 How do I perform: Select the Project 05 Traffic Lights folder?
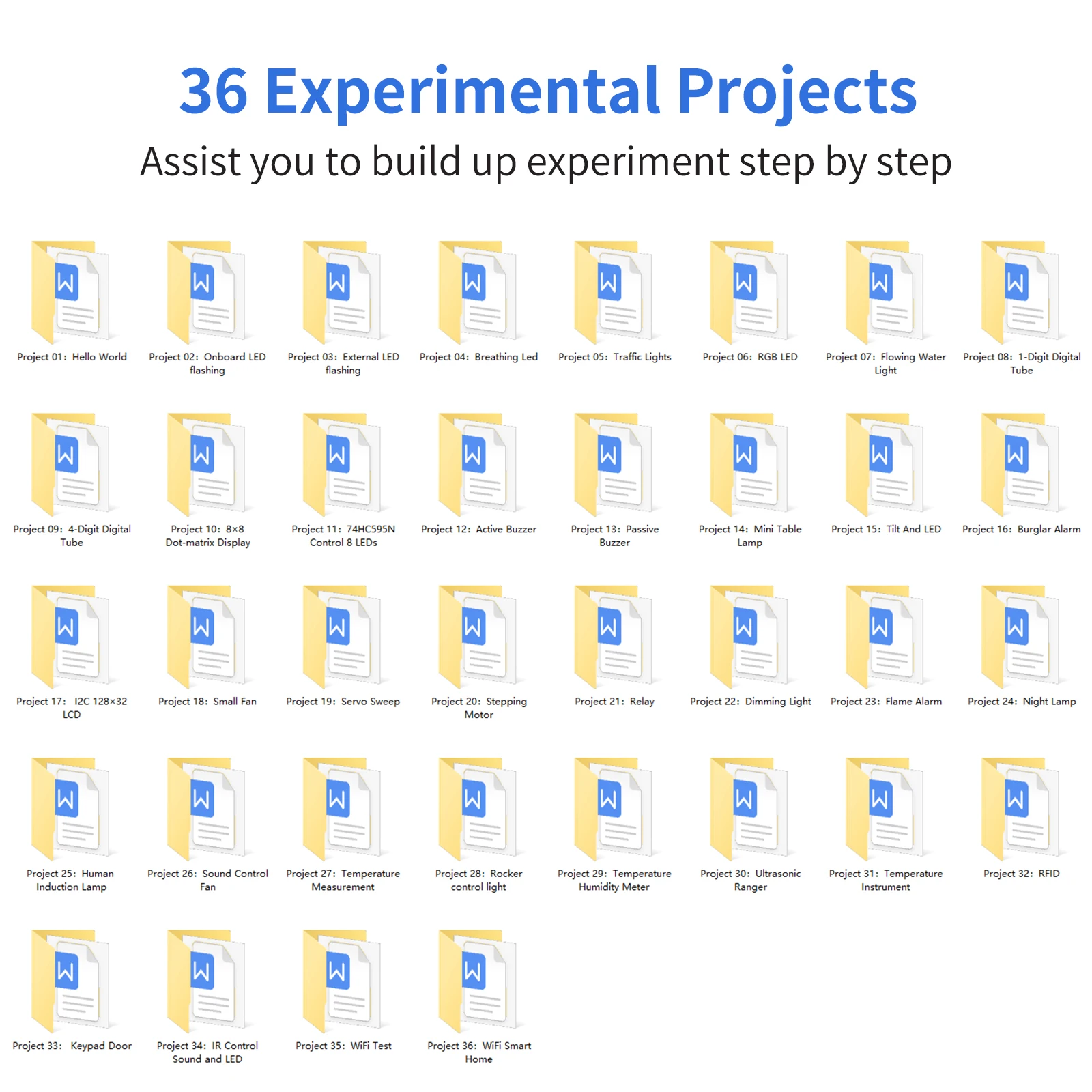pyautogui.click(x=614, y=292)
